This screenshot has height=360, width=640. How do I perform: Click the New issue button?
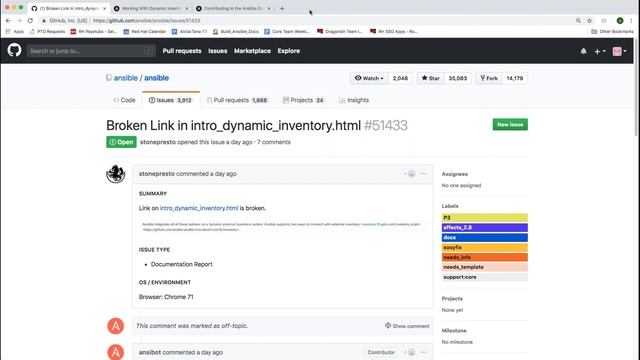click(x=510, y=124)
